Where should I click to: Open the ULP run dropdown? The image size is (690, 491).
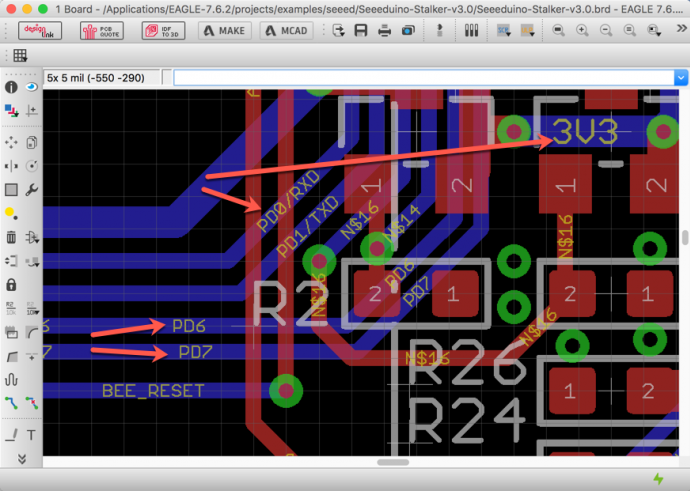(x=527, y=30)
